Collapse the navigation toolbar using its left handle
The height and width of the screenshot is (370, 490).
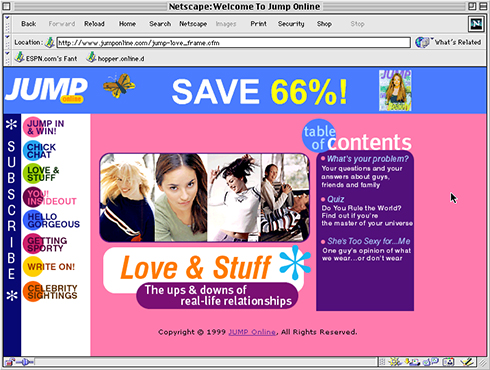(x=7, y=24)
